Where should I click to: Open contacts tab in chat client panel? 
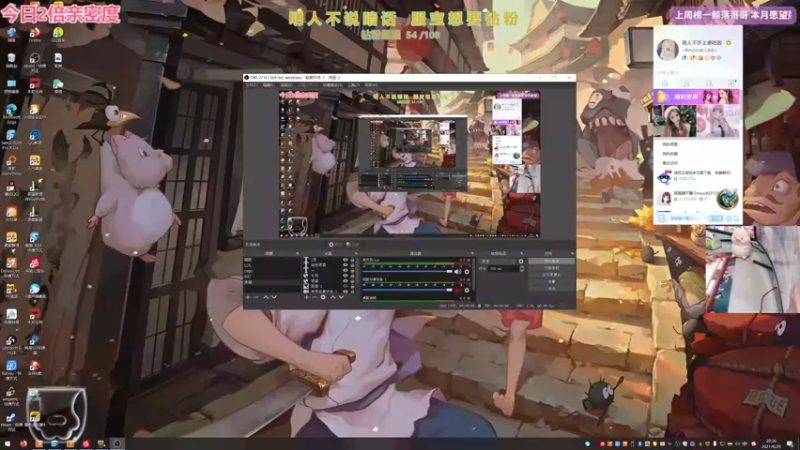(687, 83)
